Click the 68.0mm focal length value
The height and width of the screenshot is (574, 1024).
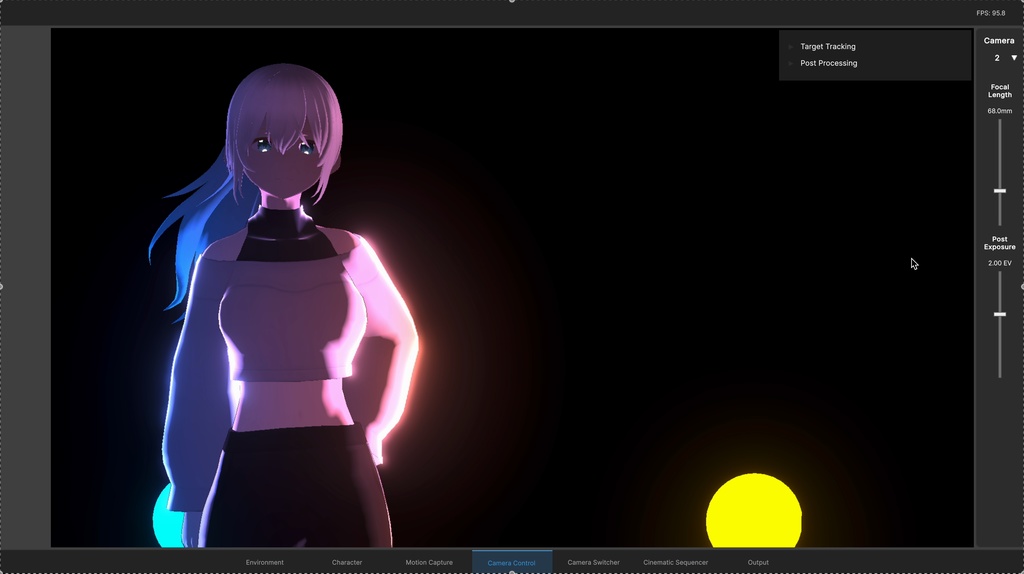pyautogui.click(x=1000, y=111)
